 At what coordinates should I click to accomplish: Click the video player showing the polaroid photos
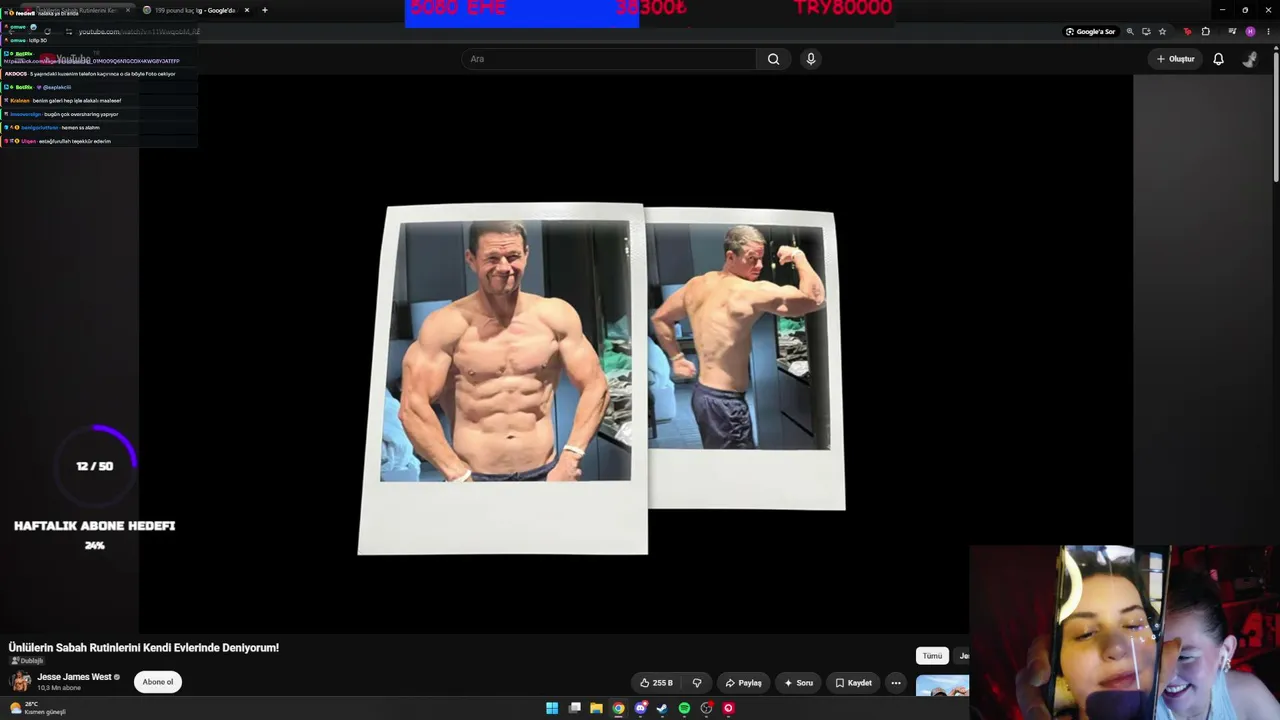(x=636, y=354)
